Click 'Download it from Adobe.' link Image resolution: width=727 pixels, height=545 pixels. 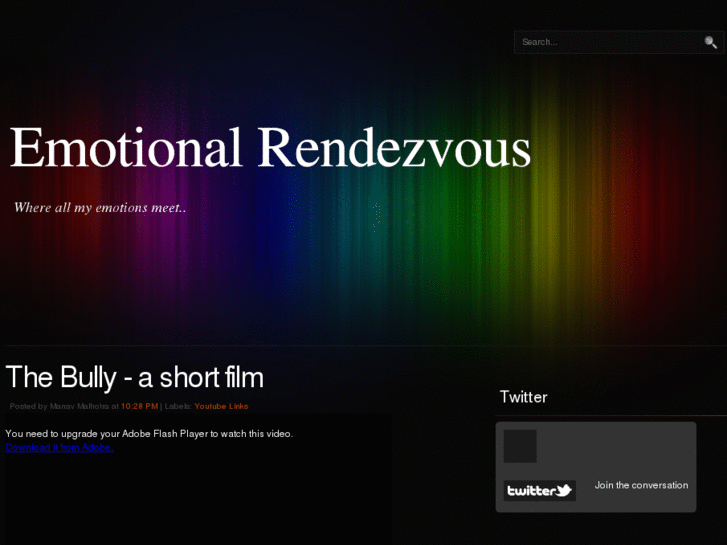59,448
